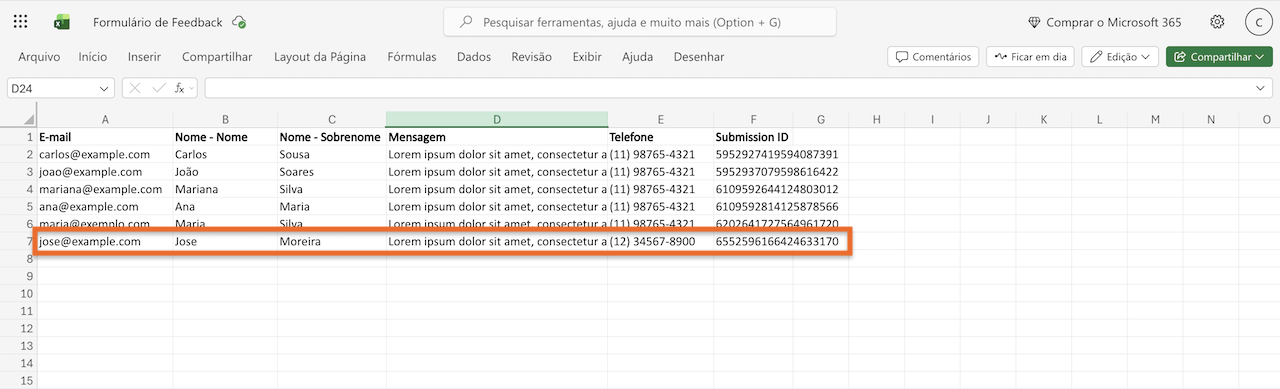Click the diamond icon beside Comprar o Microsoft 365

[1034, 22]
